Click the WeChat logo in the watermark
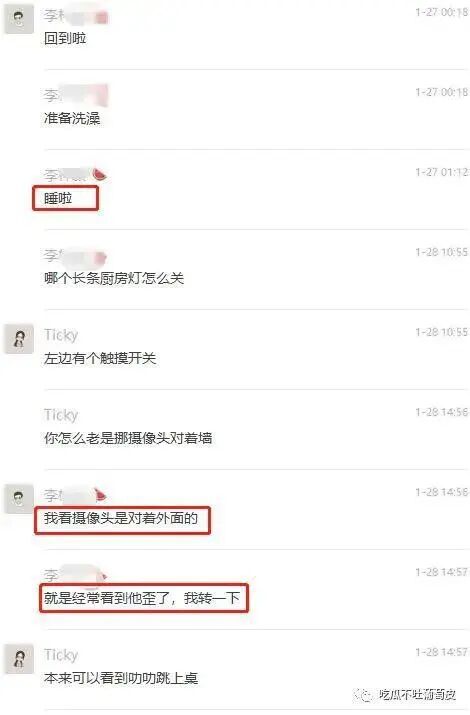The image size is (470, 715). pos(363,694)
